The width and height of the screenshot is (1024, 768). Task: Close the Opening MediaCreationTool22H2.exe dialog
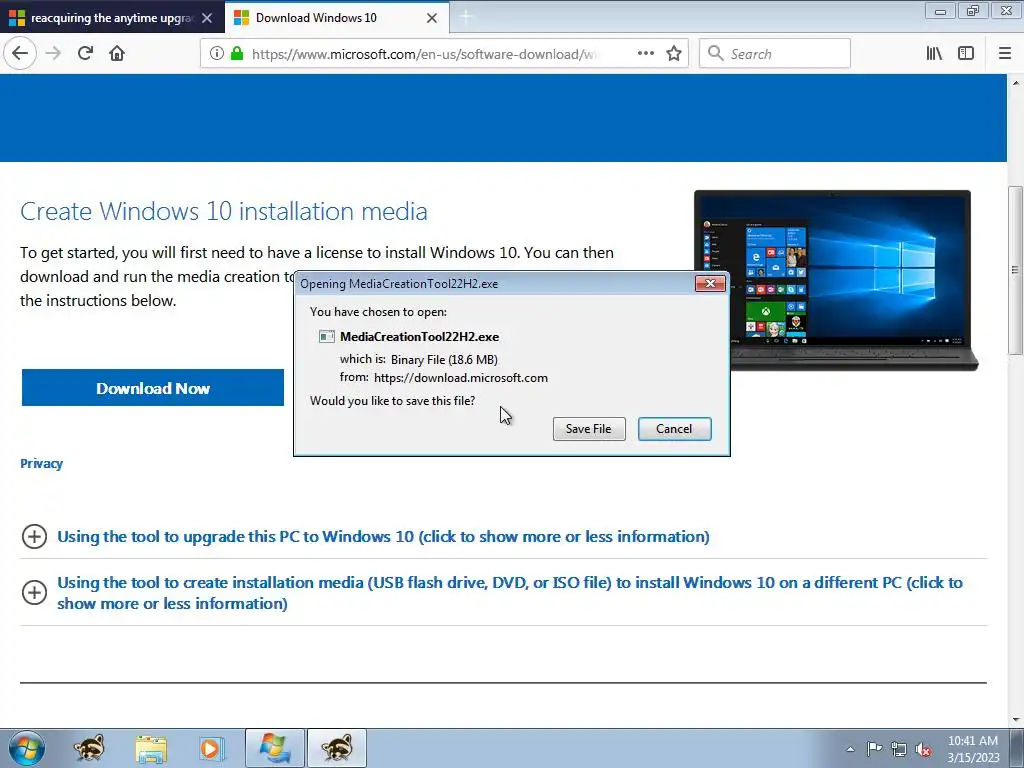click(710, 283)
